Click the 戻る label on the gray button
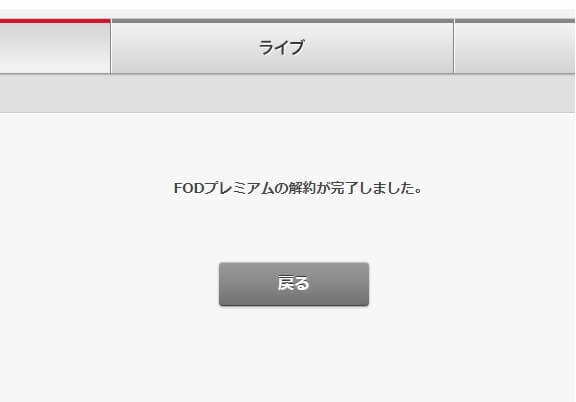The height and width of the screenshot is (402, 576). pyautogui.click(x=294, y=283)
